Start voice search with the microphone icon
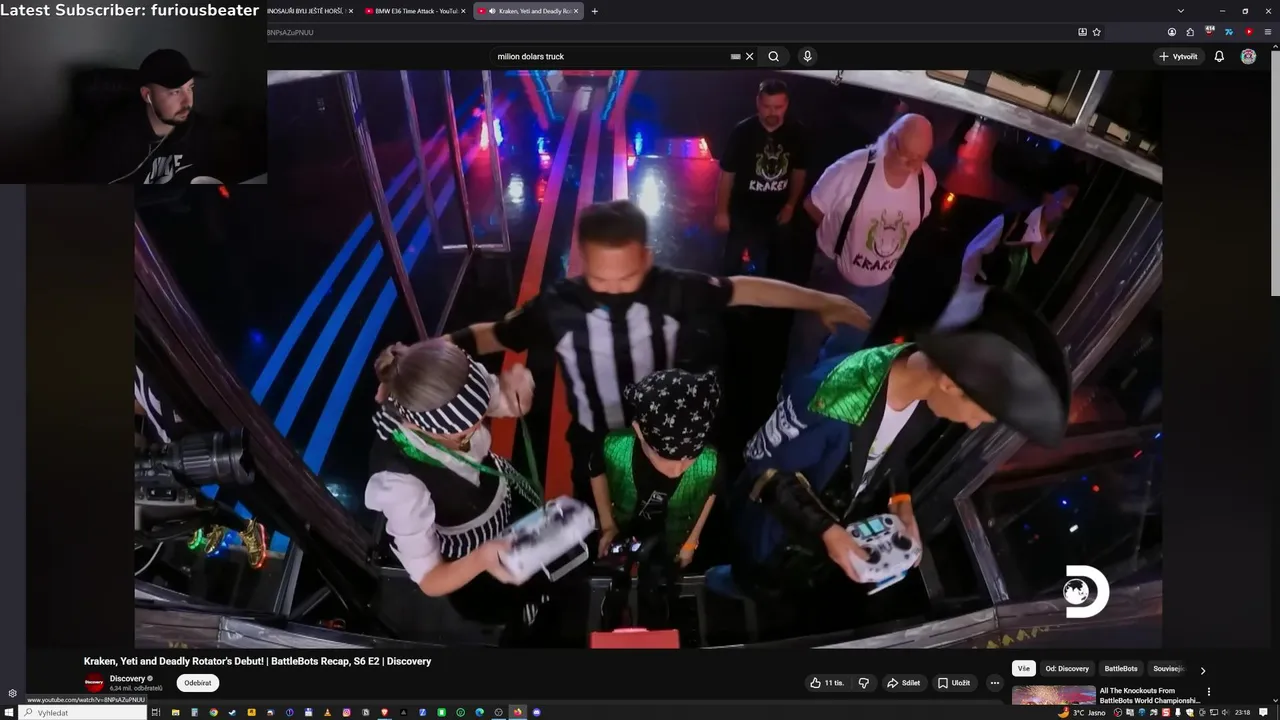Image resolution: width=1280 pixels, height=720 pixels. (807, 57)
